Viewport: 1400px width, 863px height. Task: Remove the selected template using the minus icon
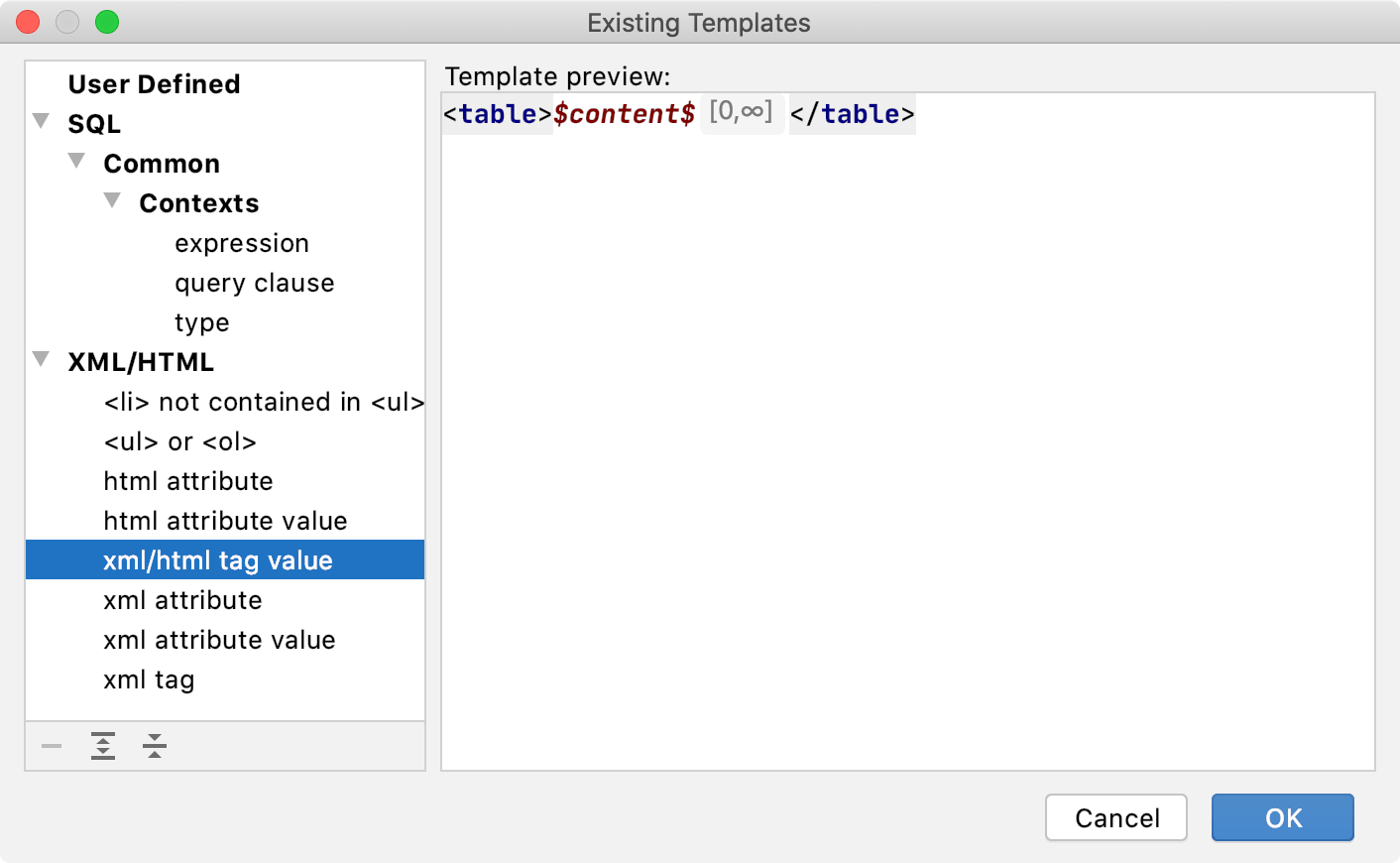point(52,746)
